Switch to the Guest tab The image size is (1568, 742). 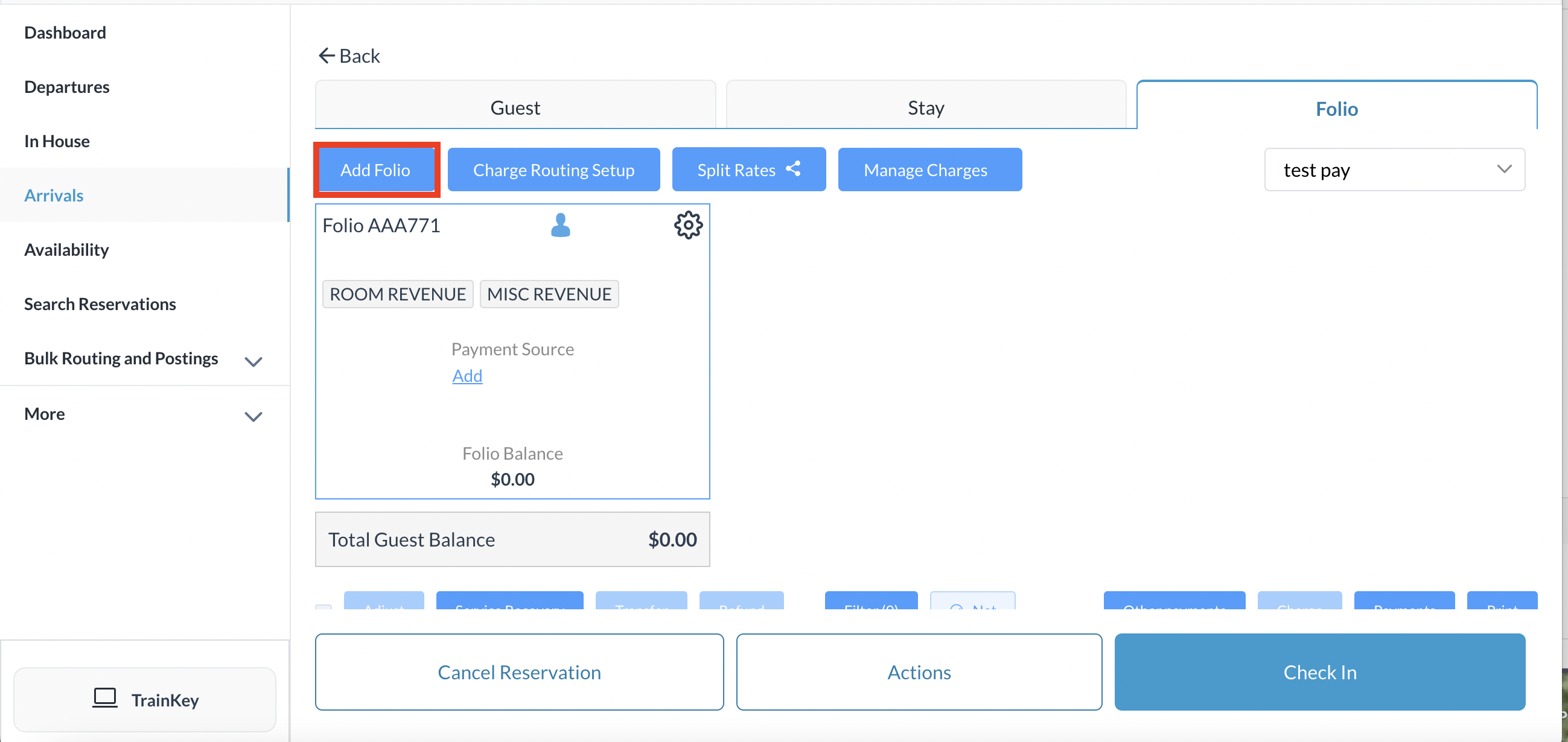(515, 107)
